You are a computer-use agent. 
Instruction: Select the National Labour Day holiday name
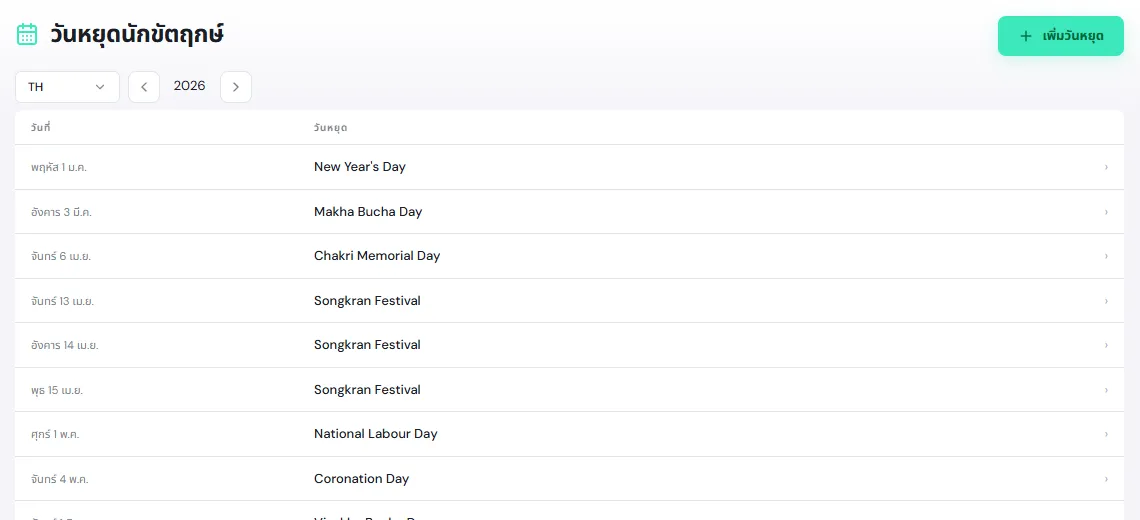[x=376, y=434]
